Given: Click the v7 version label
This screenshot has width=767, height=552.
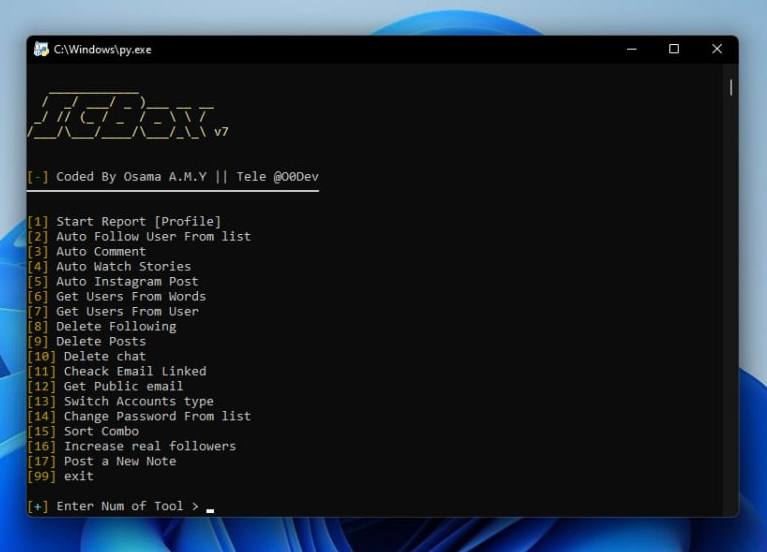Looking at the screenshot, I should (x=221, y=132).
